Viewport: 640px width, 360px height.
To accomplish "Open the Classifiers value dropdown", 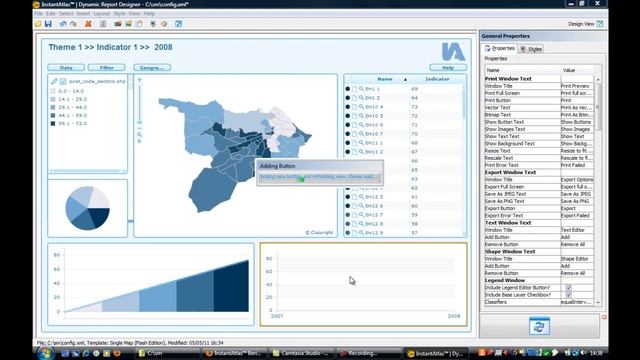I will coord(576,302).
